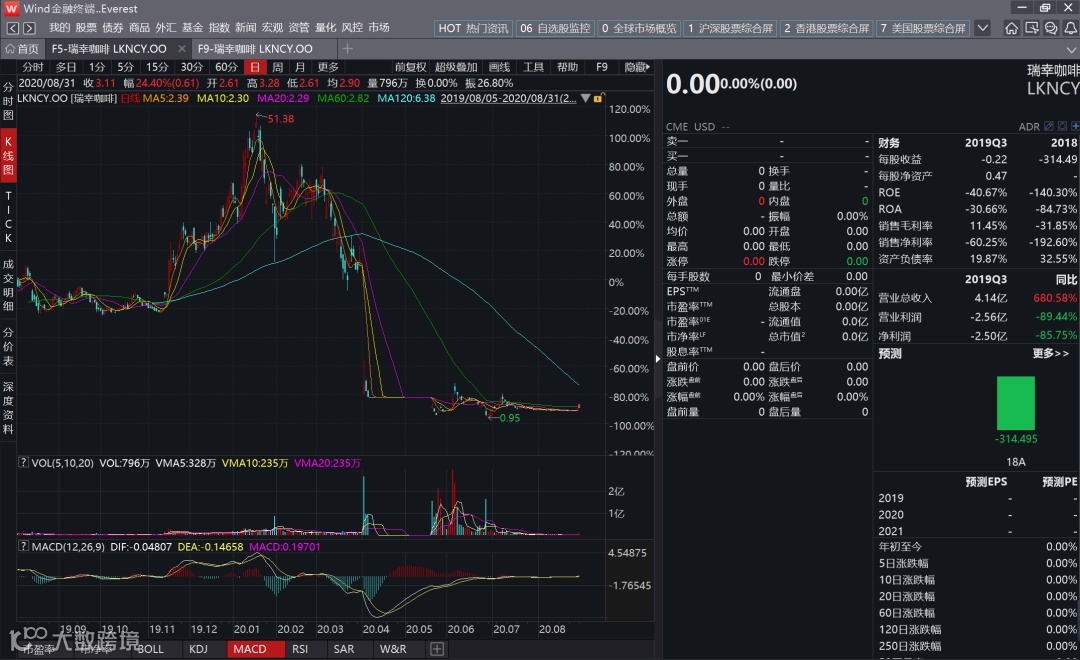Collapse the side panel via 隐藏 button

point(636,67)
